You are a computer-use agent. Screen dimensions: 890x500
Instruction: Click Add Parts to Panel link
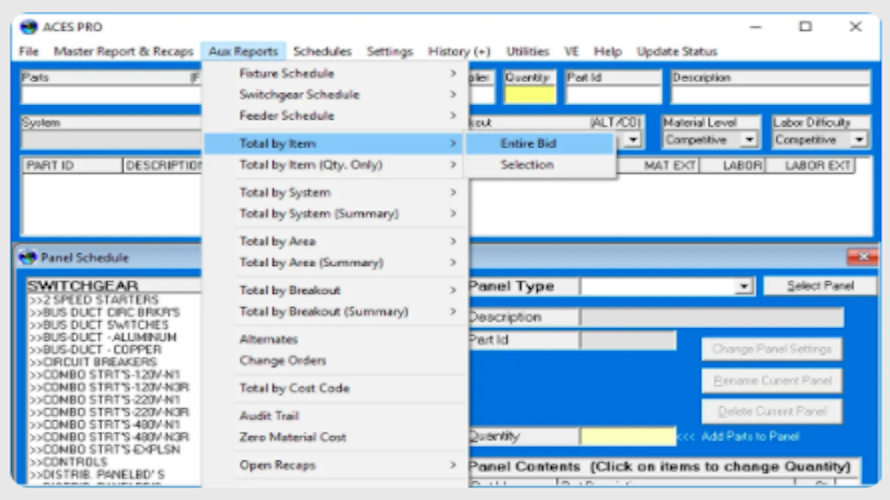click(x=750, y=436)
